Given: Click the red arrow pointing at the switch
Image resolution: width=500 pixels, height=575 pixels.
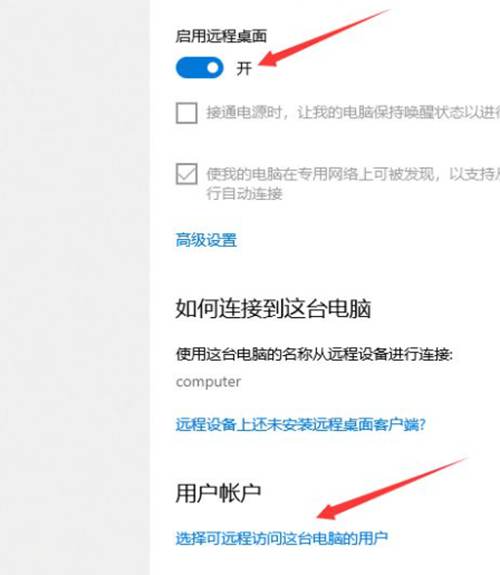Looking at the screenshot, I should click(325, 38).
